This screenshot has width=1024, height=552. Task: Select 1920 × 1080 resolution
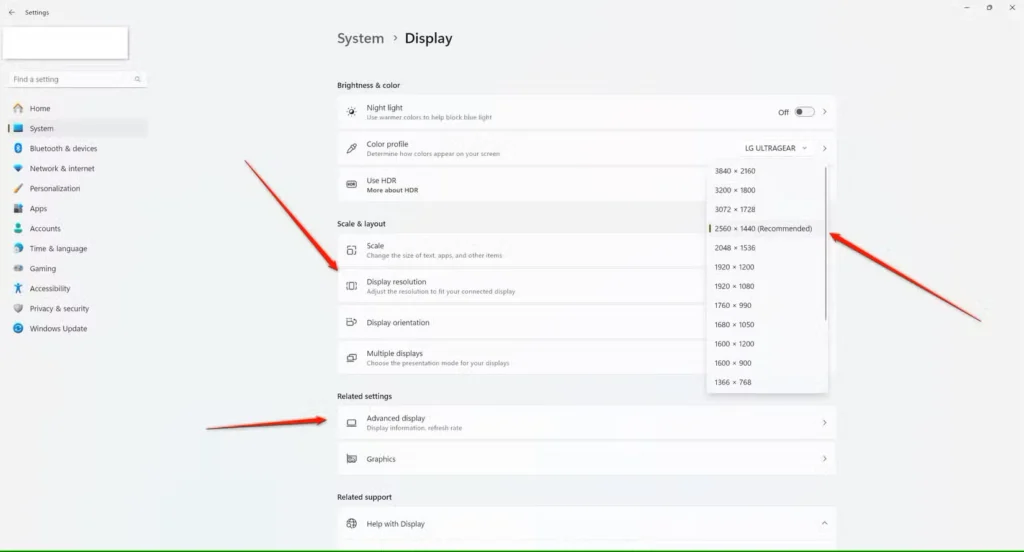click(x=765, y=286)
